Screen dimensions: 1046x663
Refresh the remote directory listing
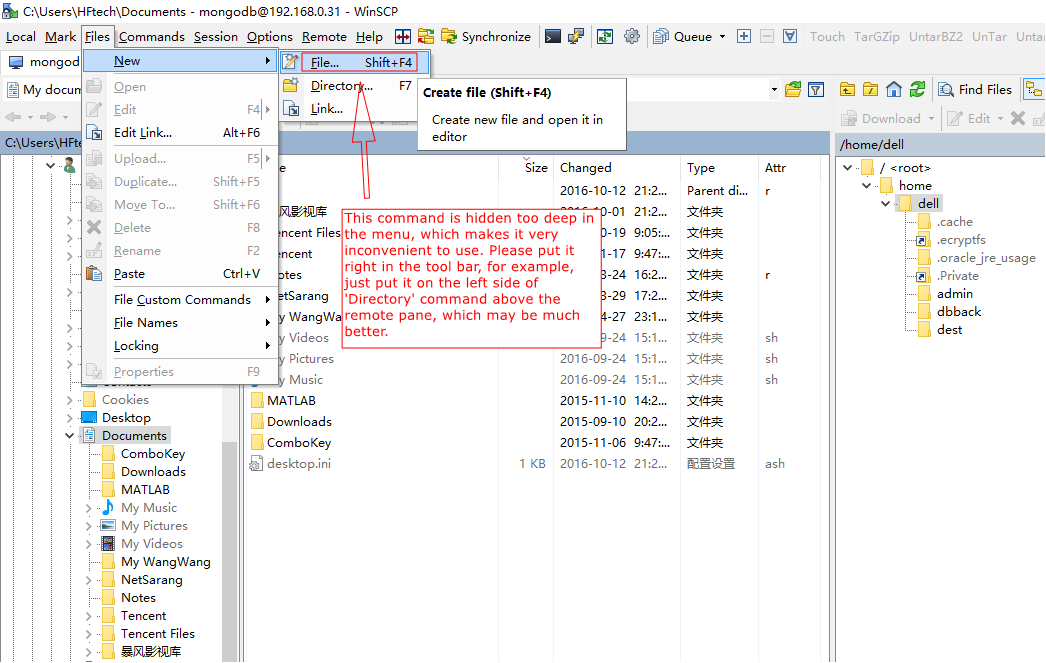tap(917, 90)
